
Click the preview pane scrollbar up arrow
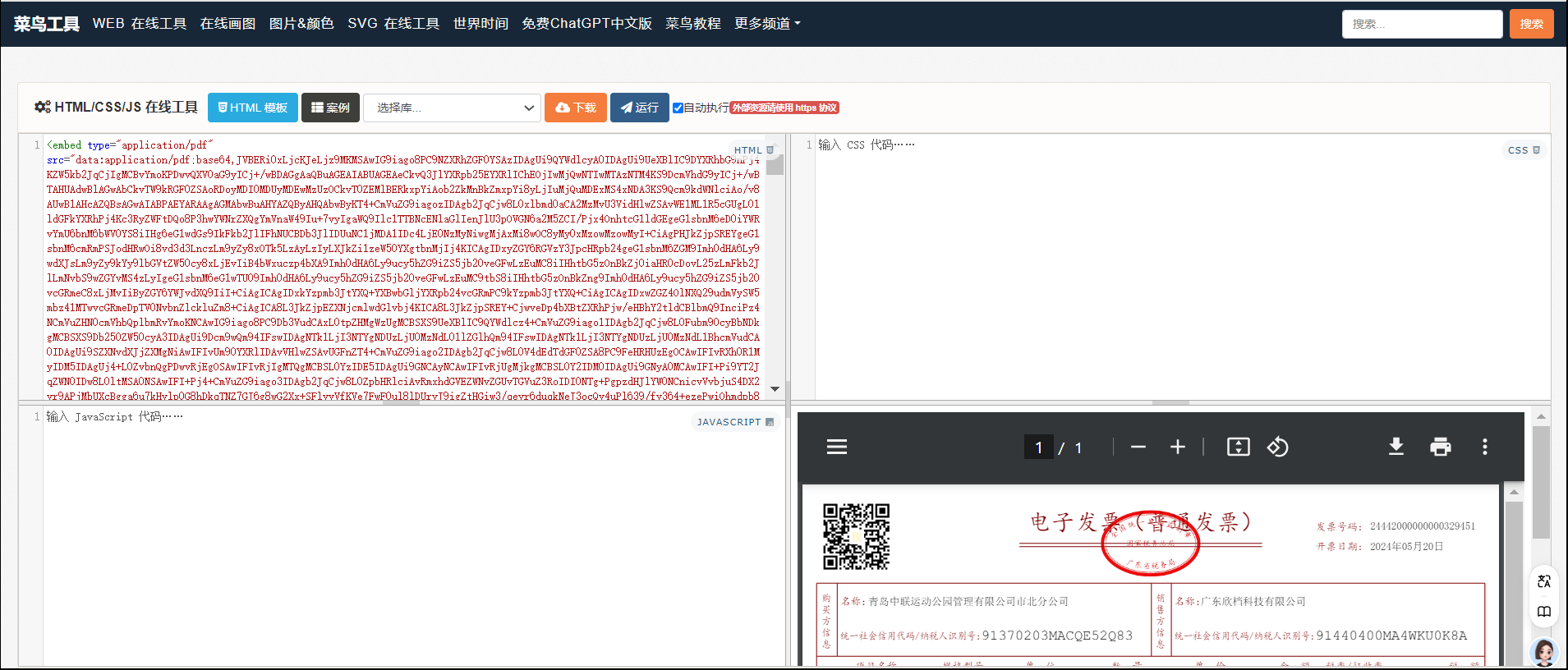click(x=1541, y=417)
